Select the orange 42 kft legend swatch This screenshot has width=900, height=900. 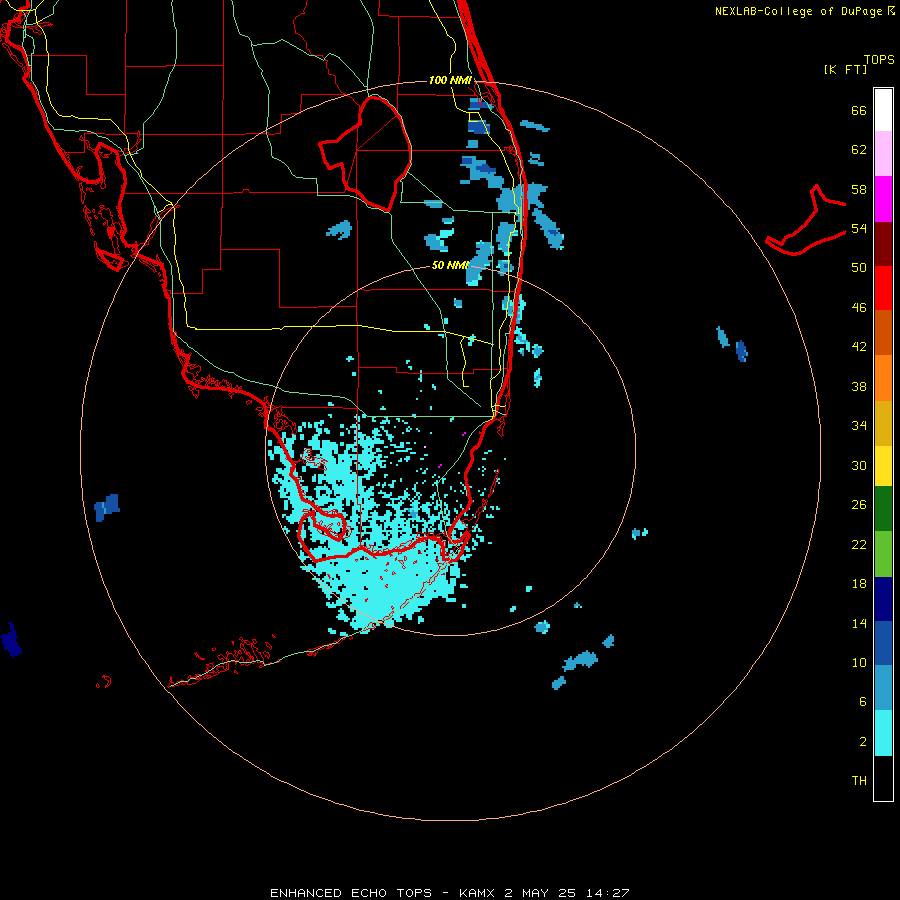coord(883,378)
